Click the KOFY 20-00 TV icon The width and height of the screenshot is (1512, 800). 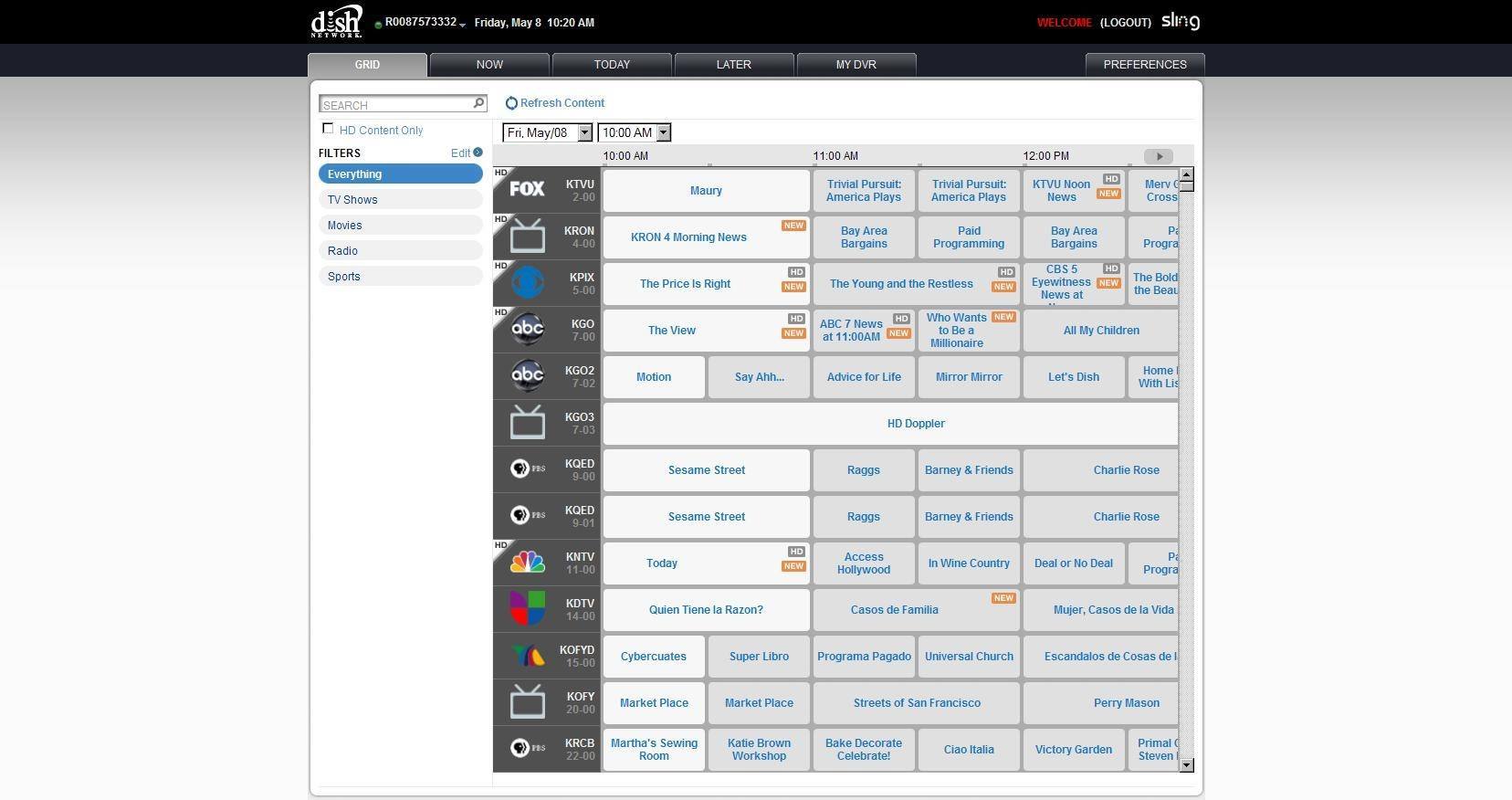click(527, 701)
